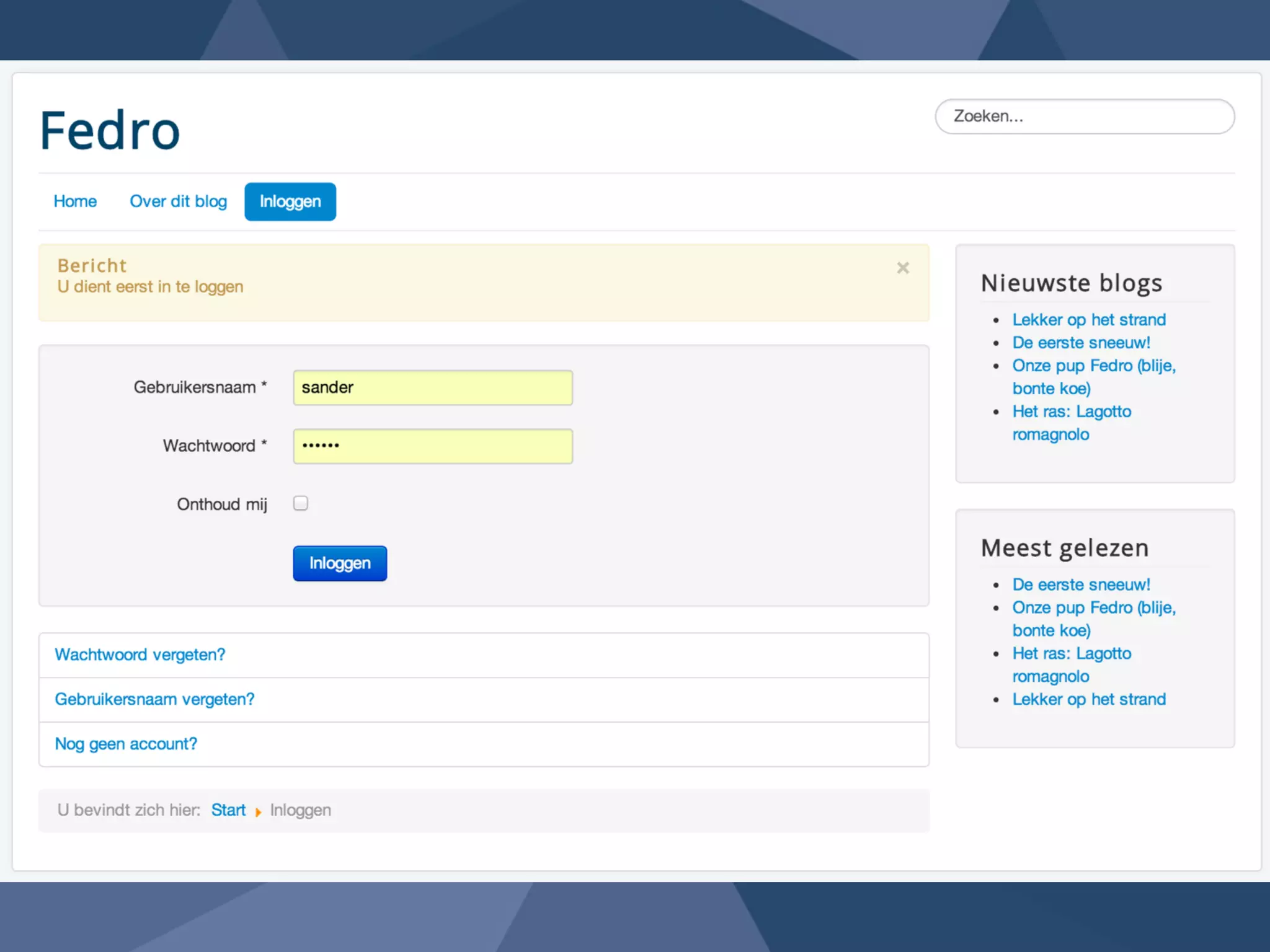This screenshot has width=1270, height=952.
Task: Focus the Wachtwoord password field
Action: coord(432,446)
